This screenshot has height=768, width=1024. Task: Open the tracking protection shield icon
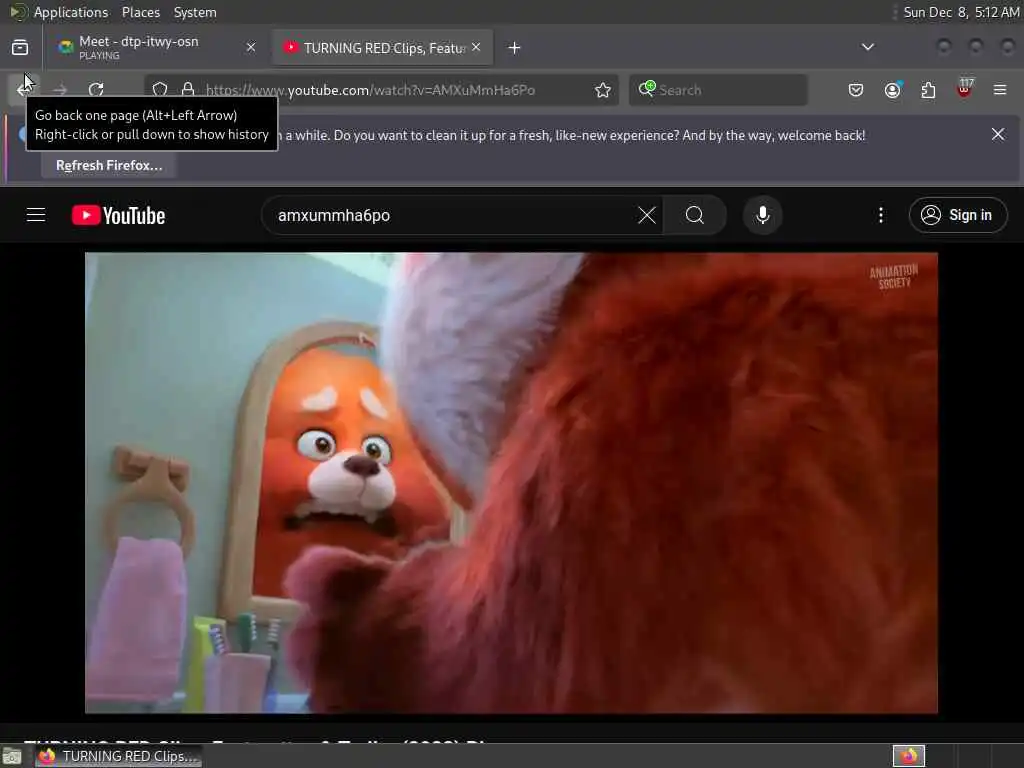[x=160, y=89]
